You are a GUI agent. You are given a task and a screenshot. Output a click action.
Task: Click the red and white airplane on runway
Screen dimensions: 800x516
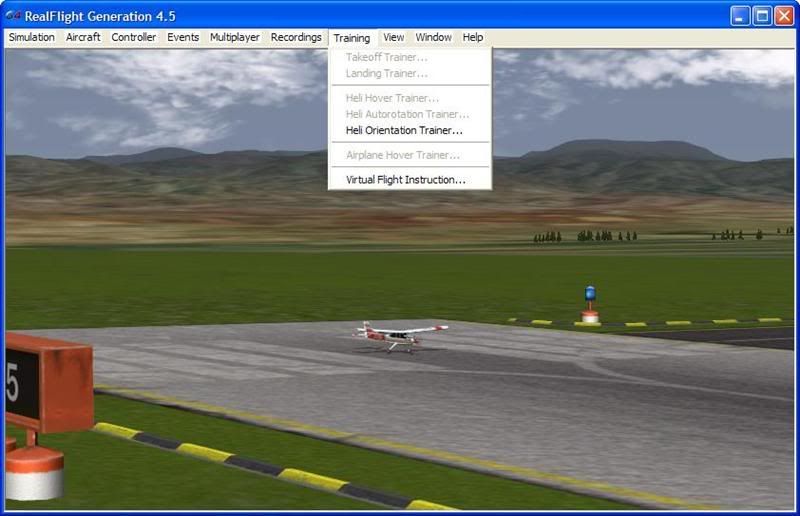tap(399, 337)
